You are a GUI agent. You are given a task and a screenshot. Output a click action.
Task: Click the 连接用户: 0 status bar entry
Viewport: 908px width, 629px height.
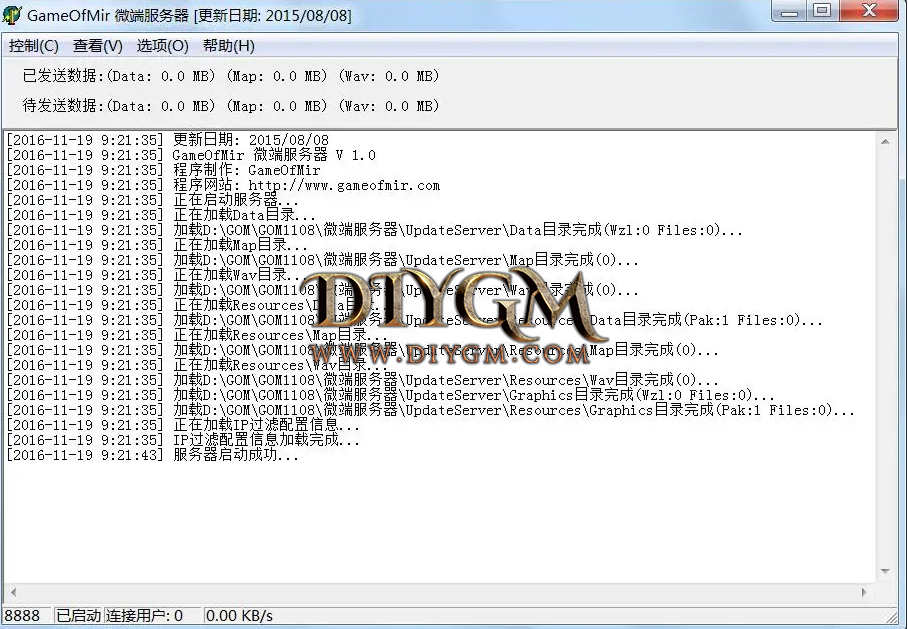coord(152,616)
